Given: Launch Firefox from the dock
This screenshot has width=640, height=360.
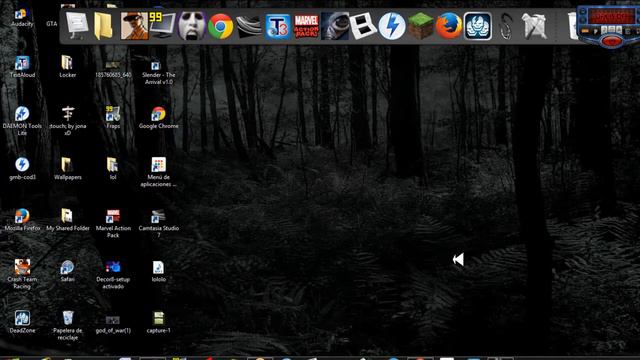Looking at the screenshot, I should coord(449,26).
